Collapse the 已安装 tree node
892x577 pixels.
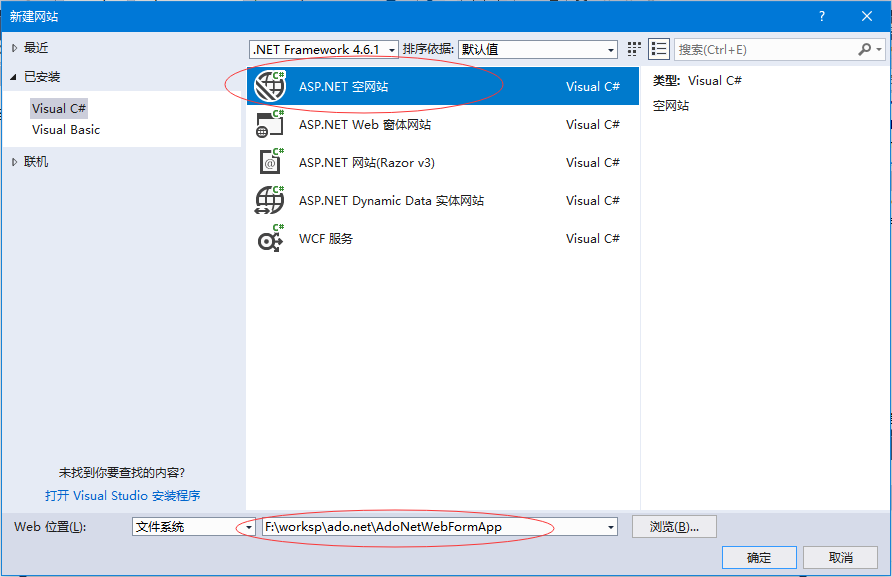tap(14, 77)
